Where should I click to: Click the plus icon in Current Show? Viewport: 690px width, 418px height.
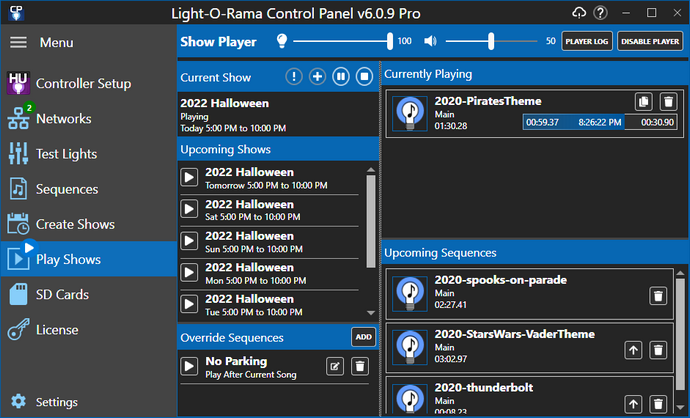click(317, 77)
